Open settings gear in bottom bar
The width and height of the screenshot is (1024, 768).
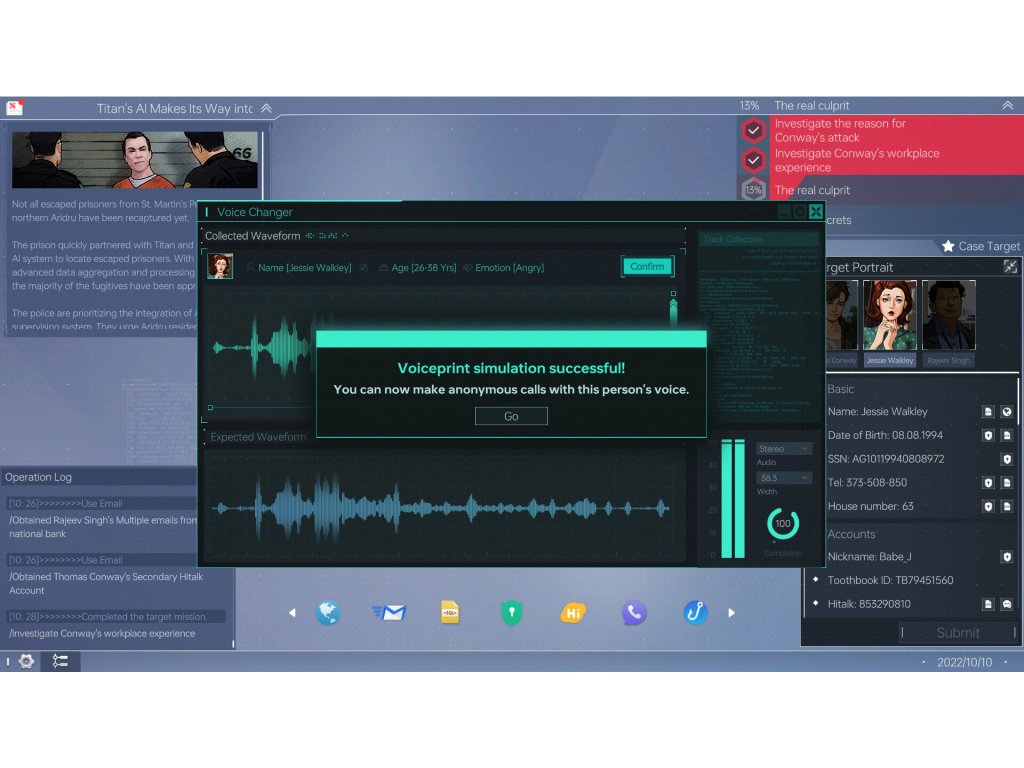pos(26,661)
